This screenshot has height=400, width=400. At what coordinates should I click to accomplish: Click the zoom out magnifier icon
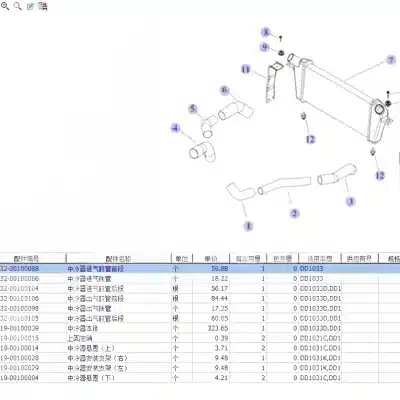click(18, 6)
